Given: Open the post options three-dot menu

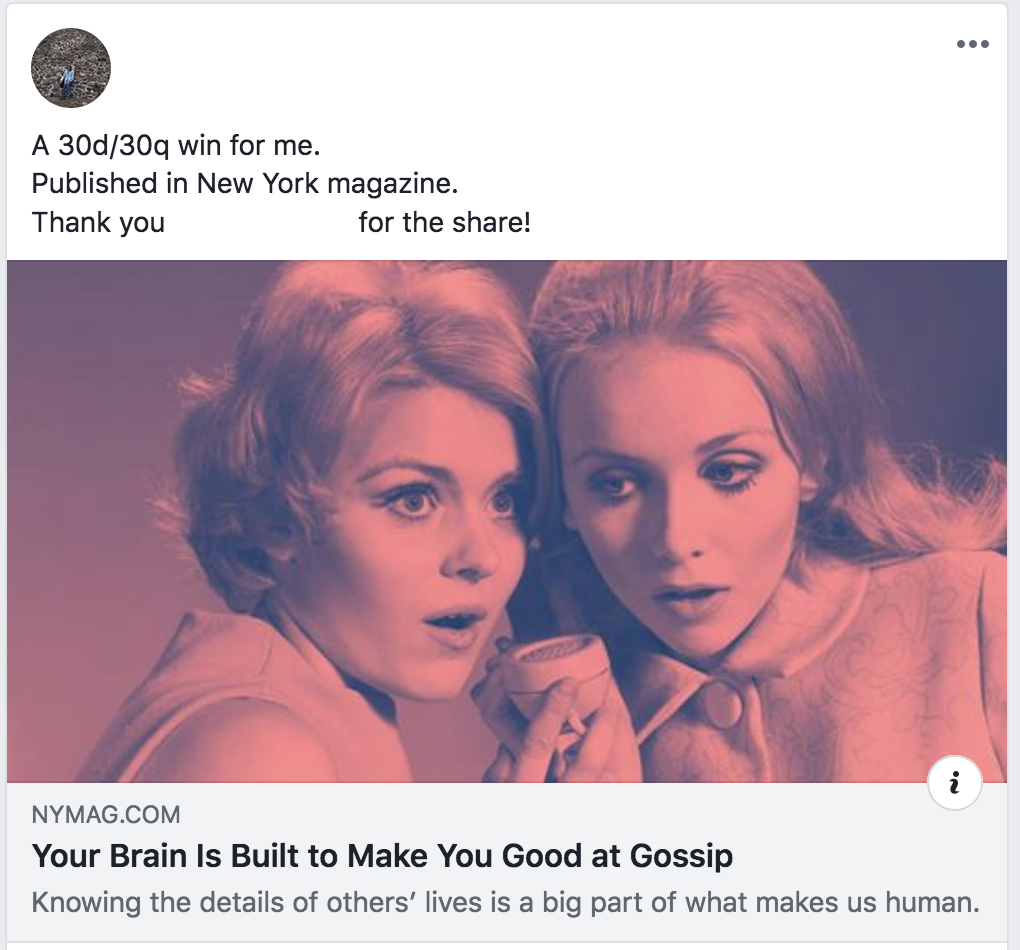Looking at the screenshot, I should pyautogui.click(x=972, y=44).
